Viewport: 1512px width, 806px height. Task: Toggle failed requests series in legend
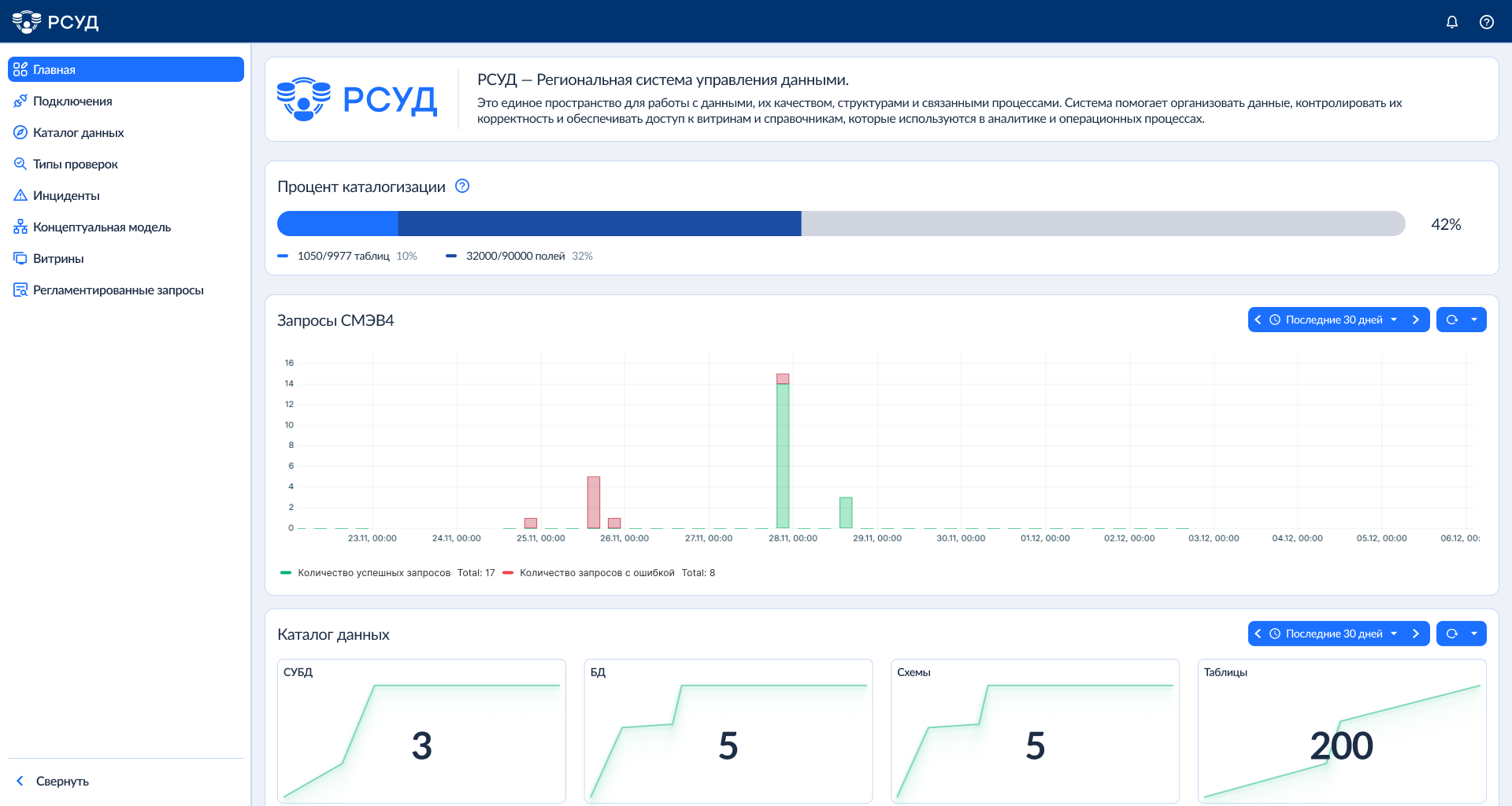(x=597, y=573)
